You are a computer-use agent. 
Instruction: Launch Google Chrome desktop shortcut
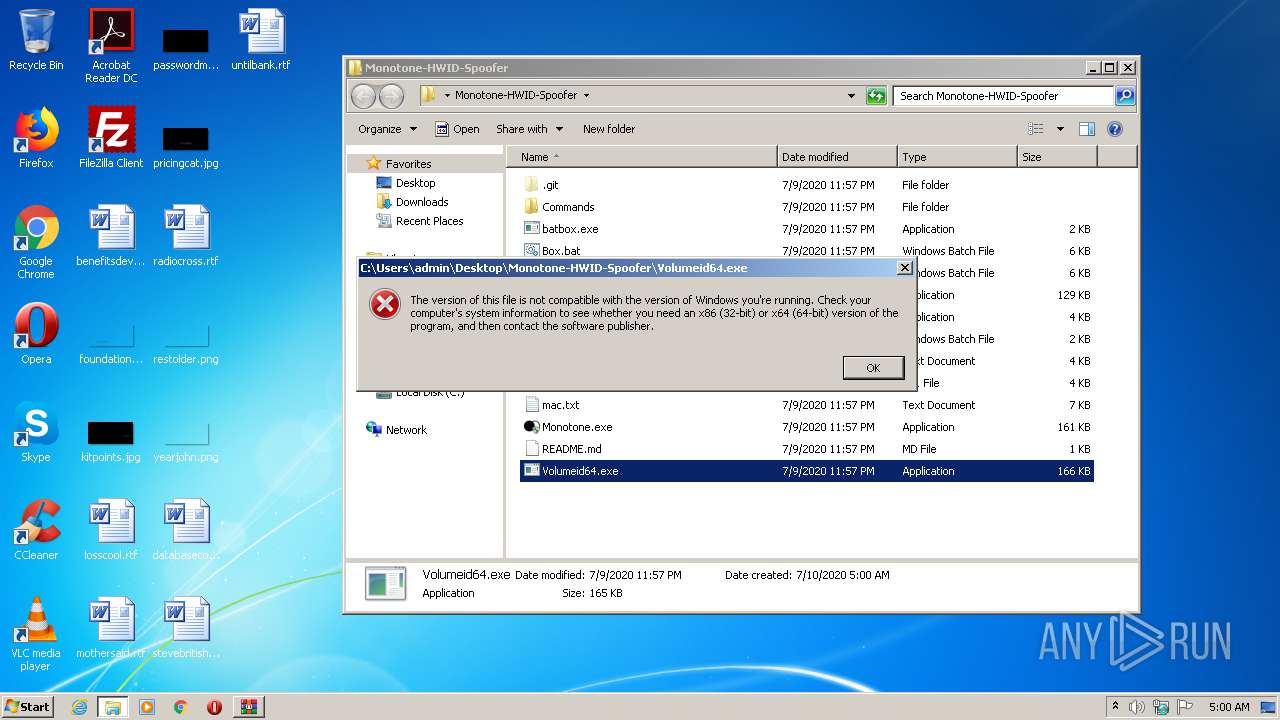36,242
